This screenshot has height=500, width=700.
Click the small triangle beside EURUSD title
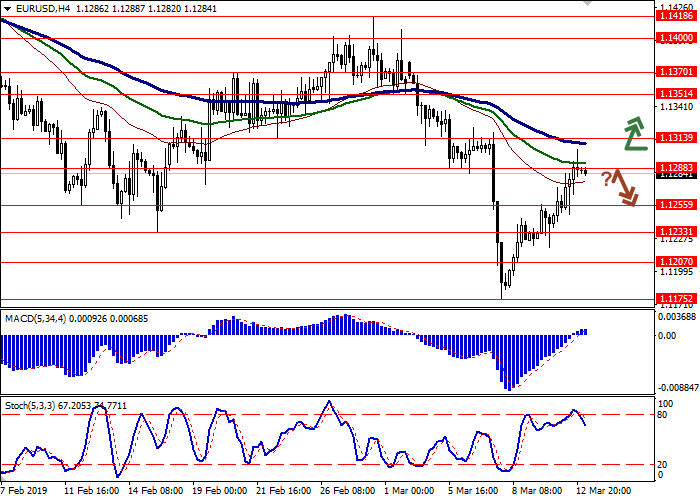pyautogui.click(x=5, y=8)
